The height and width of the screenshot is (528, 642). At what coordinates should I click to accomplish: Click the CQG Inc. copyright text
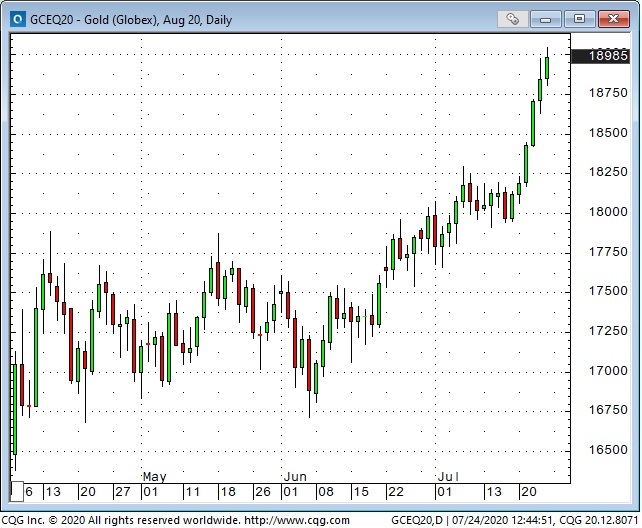(x=121, y=520)
